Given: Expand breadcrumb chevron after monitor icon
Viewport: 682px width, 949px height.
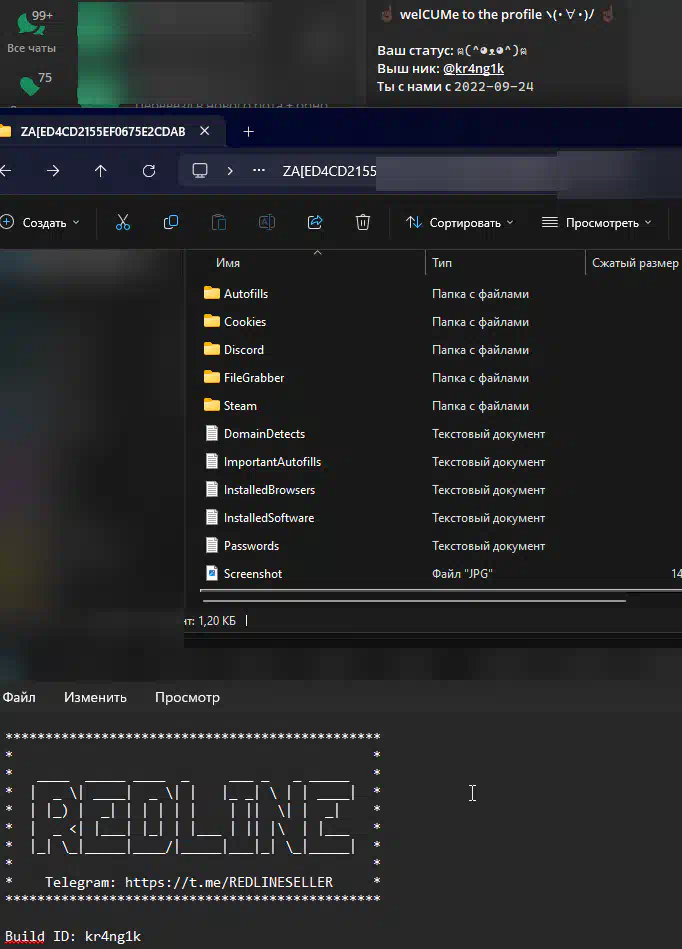Looking at the screenshot, I should coord(230,171).
